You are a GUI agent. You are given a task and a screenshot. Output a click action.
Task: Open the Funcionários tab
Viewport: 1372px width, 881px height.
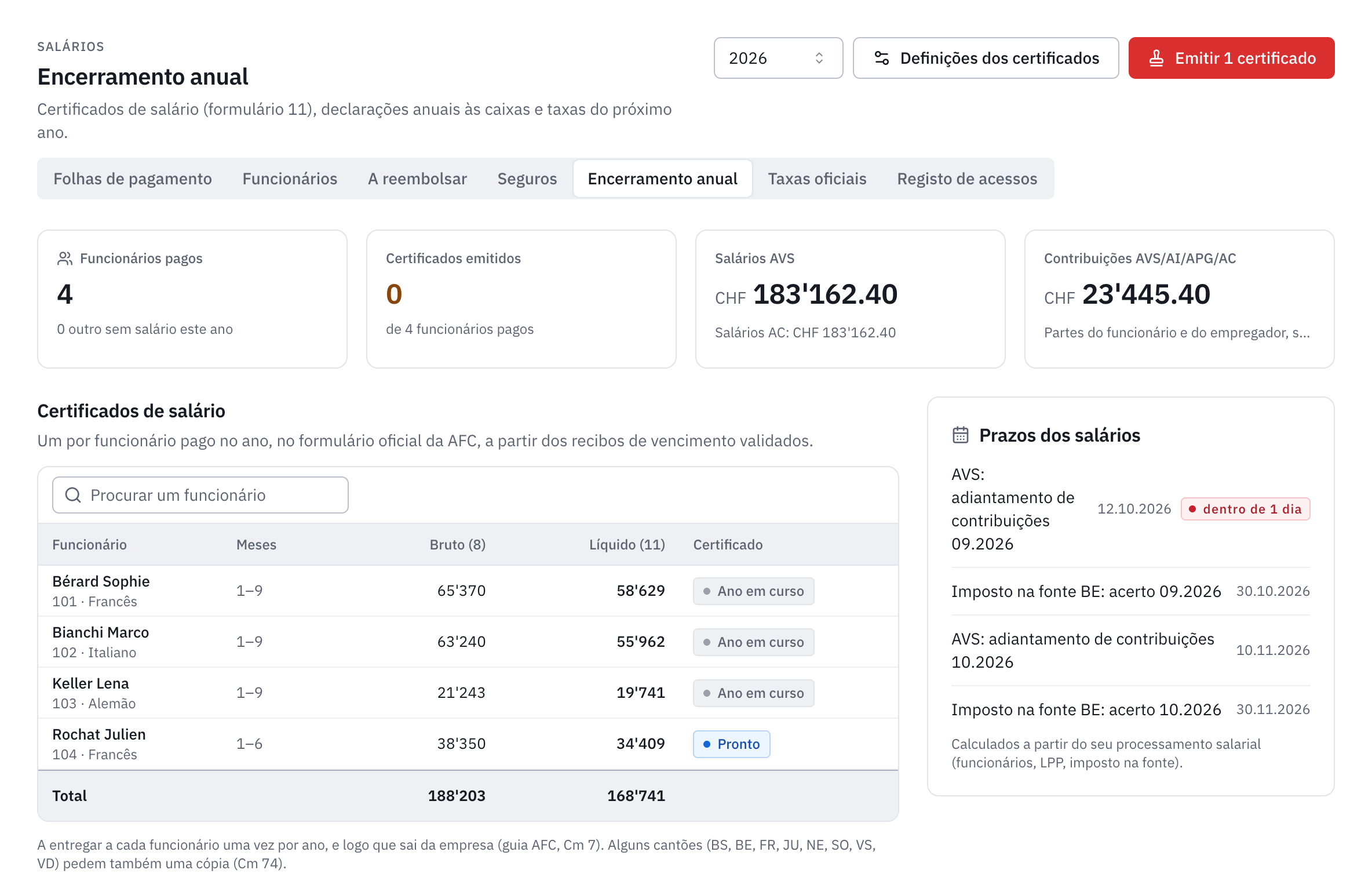click(290, 179)
